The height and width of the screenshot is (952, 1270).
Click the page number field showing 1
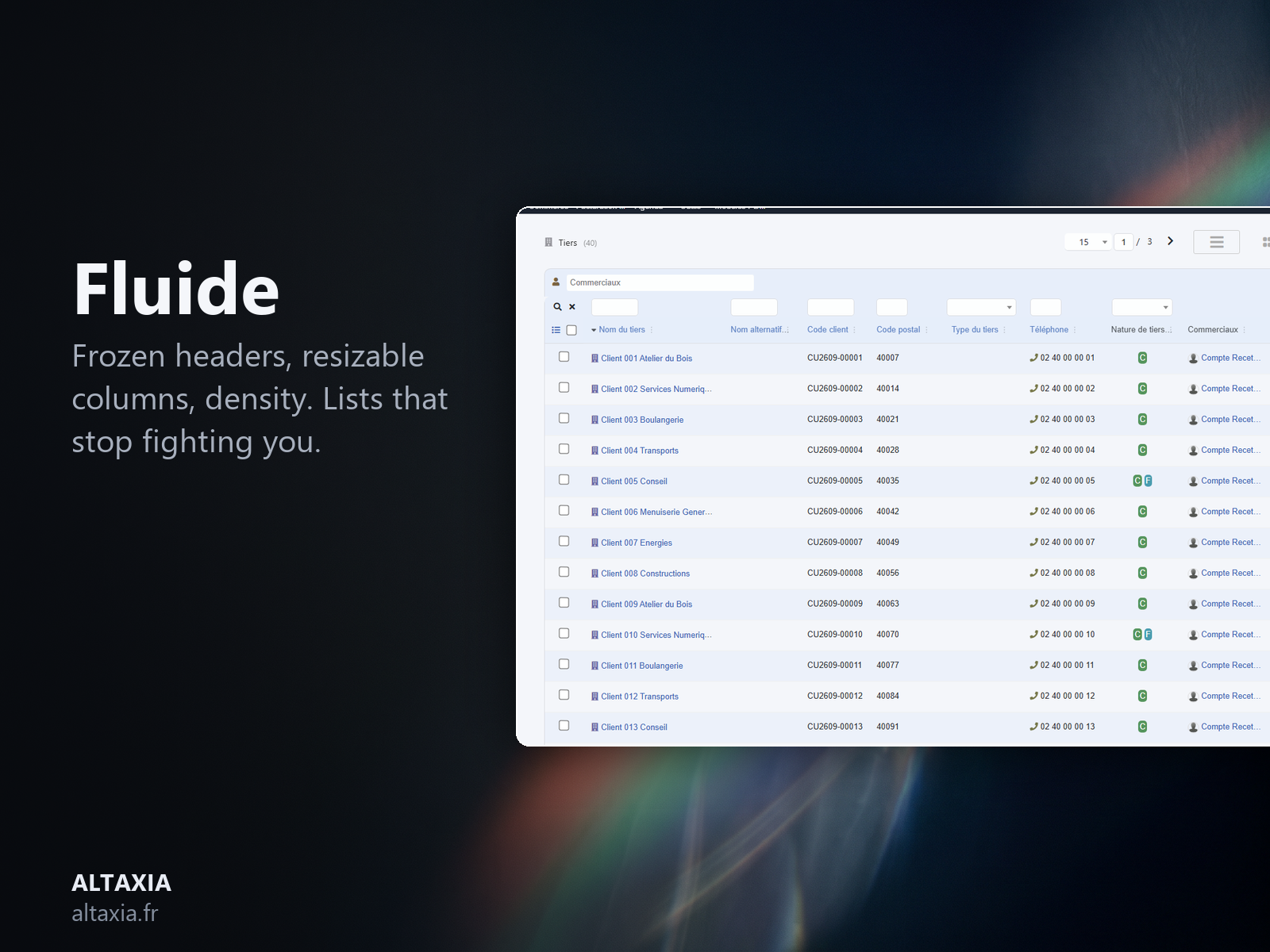click(x=1123, y=242)
